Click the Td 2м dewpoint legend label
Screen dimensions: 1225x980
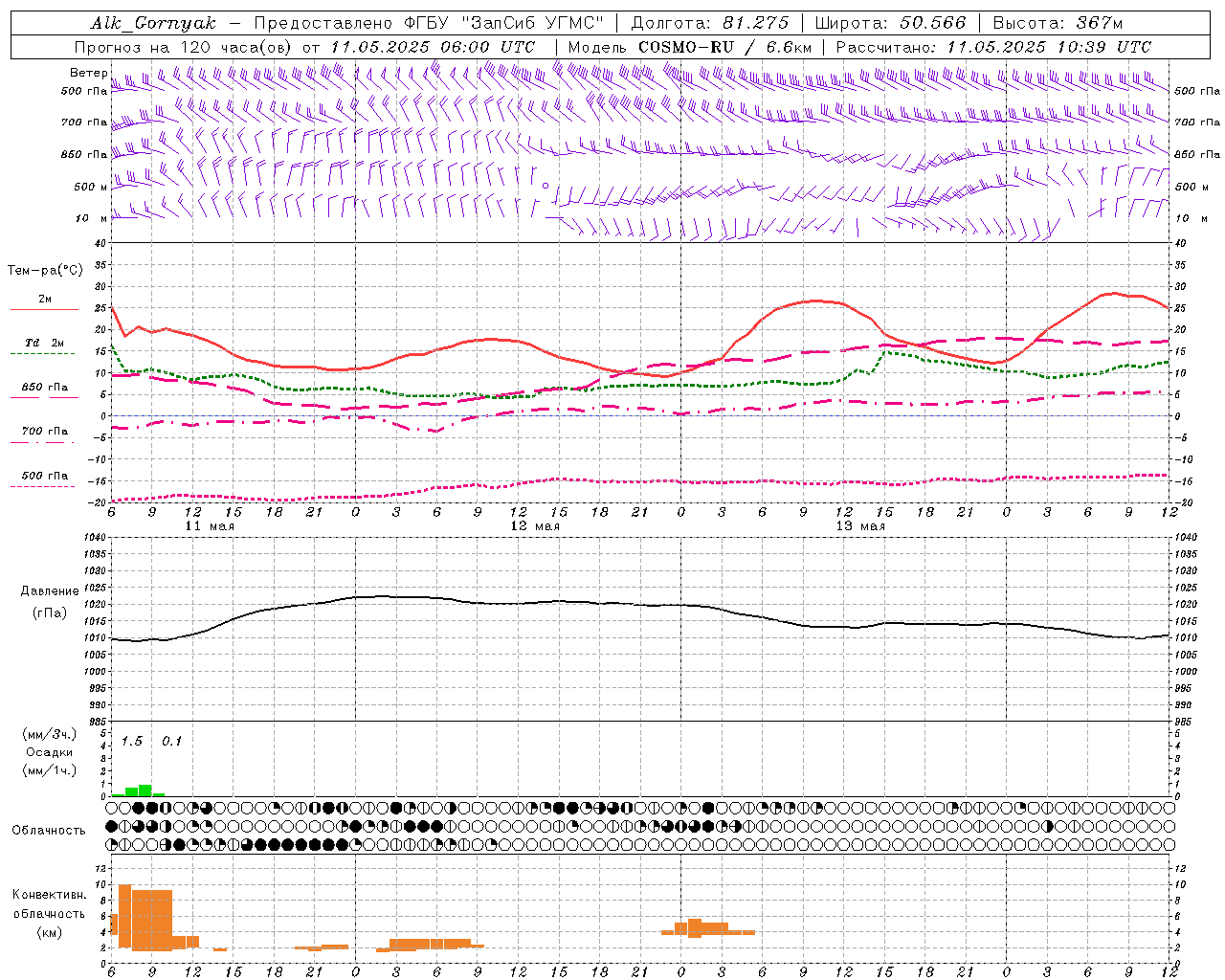click(x=45, y=343)
